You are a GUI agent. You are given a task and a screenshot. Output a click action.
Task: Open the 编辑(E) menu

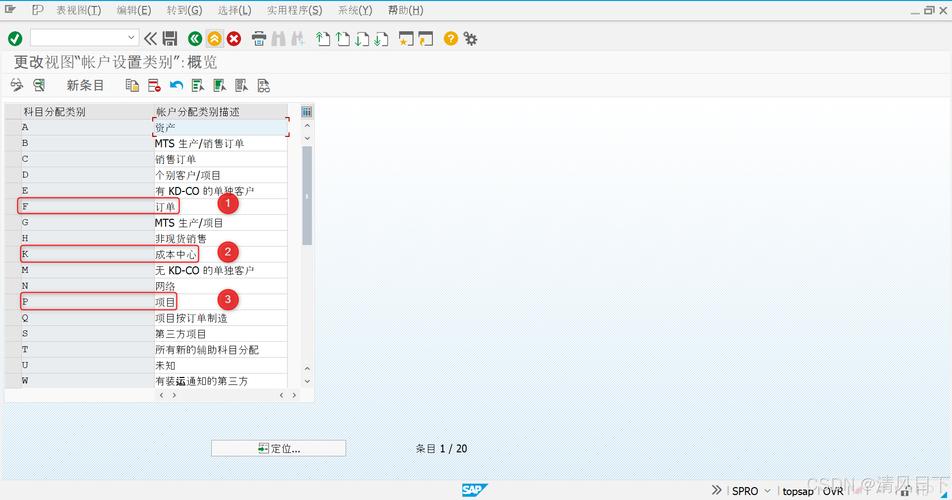pos(134,10)
